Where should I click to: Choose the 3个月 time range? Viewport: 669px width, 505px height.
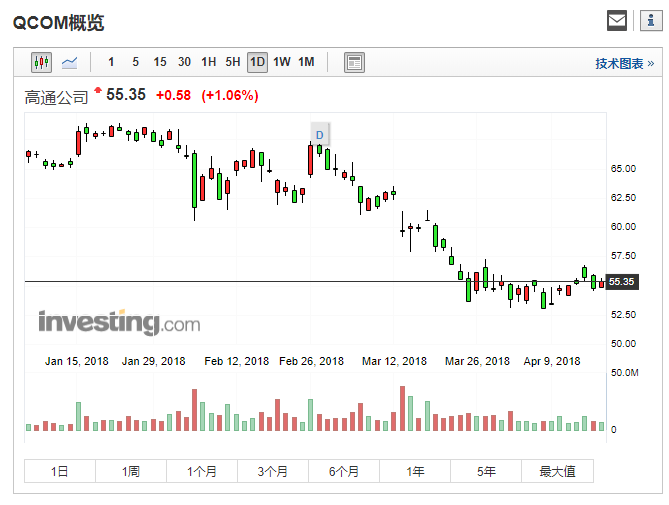[273, 471]
